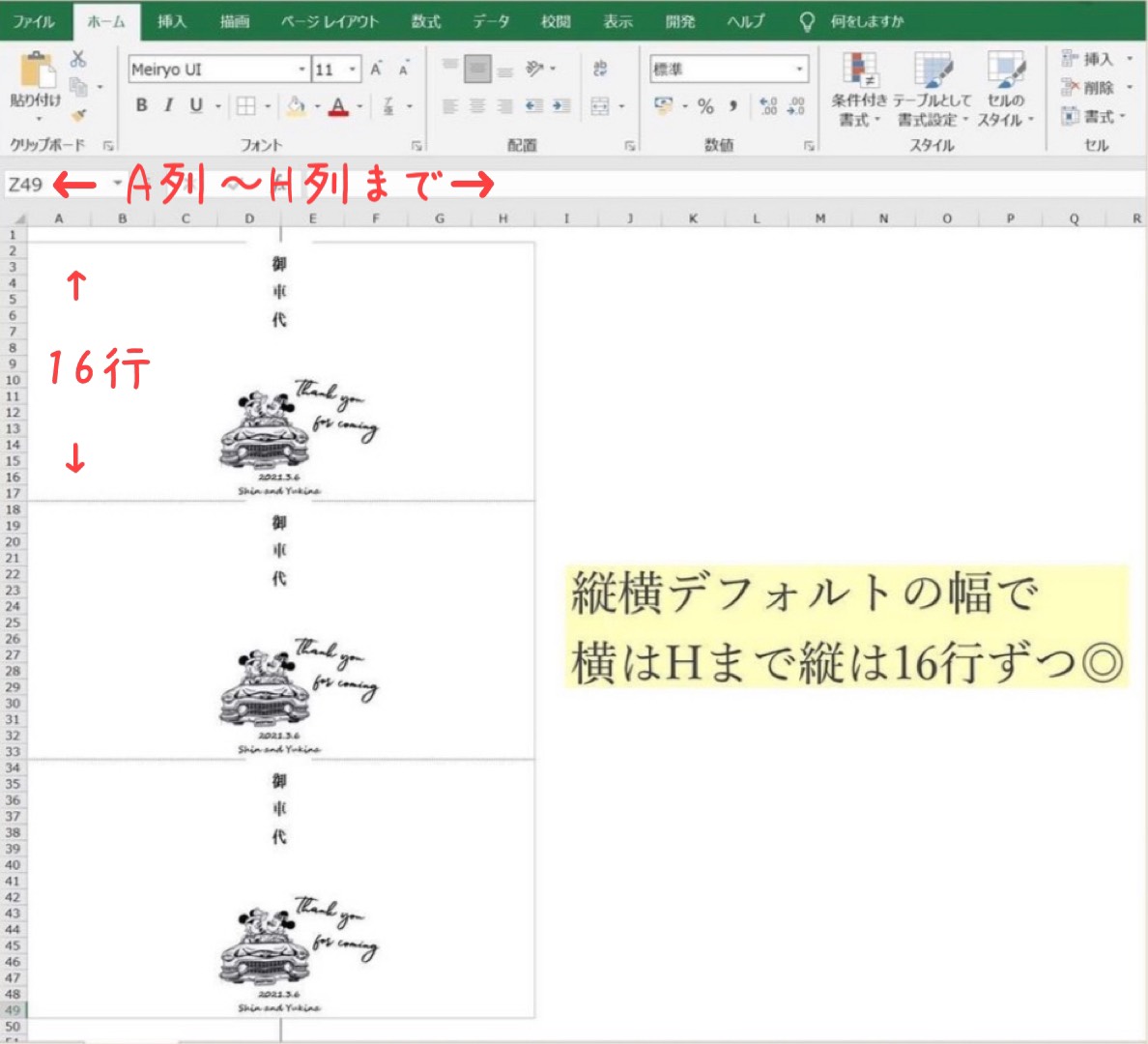This screenshot has width=1148, height=1044.
Task: Toggle Wrap Text (ab) button
Action: [600, 69]
